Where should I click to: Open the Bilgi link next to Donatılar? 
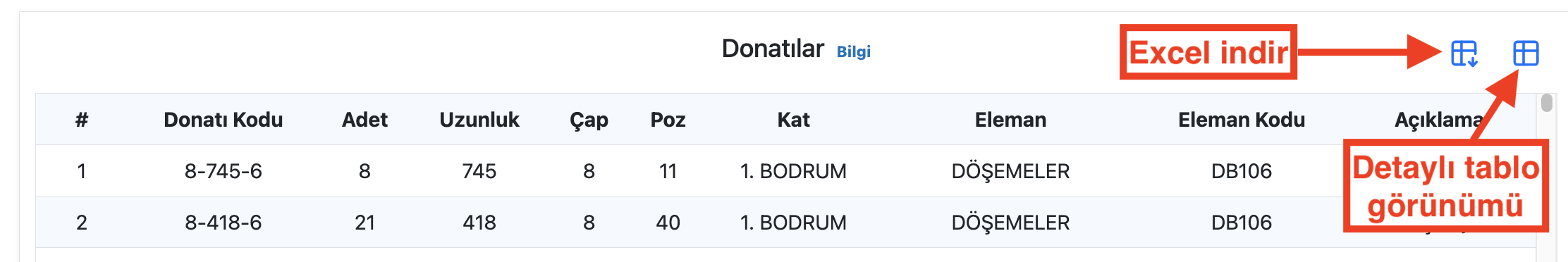(x=853, y=51)
